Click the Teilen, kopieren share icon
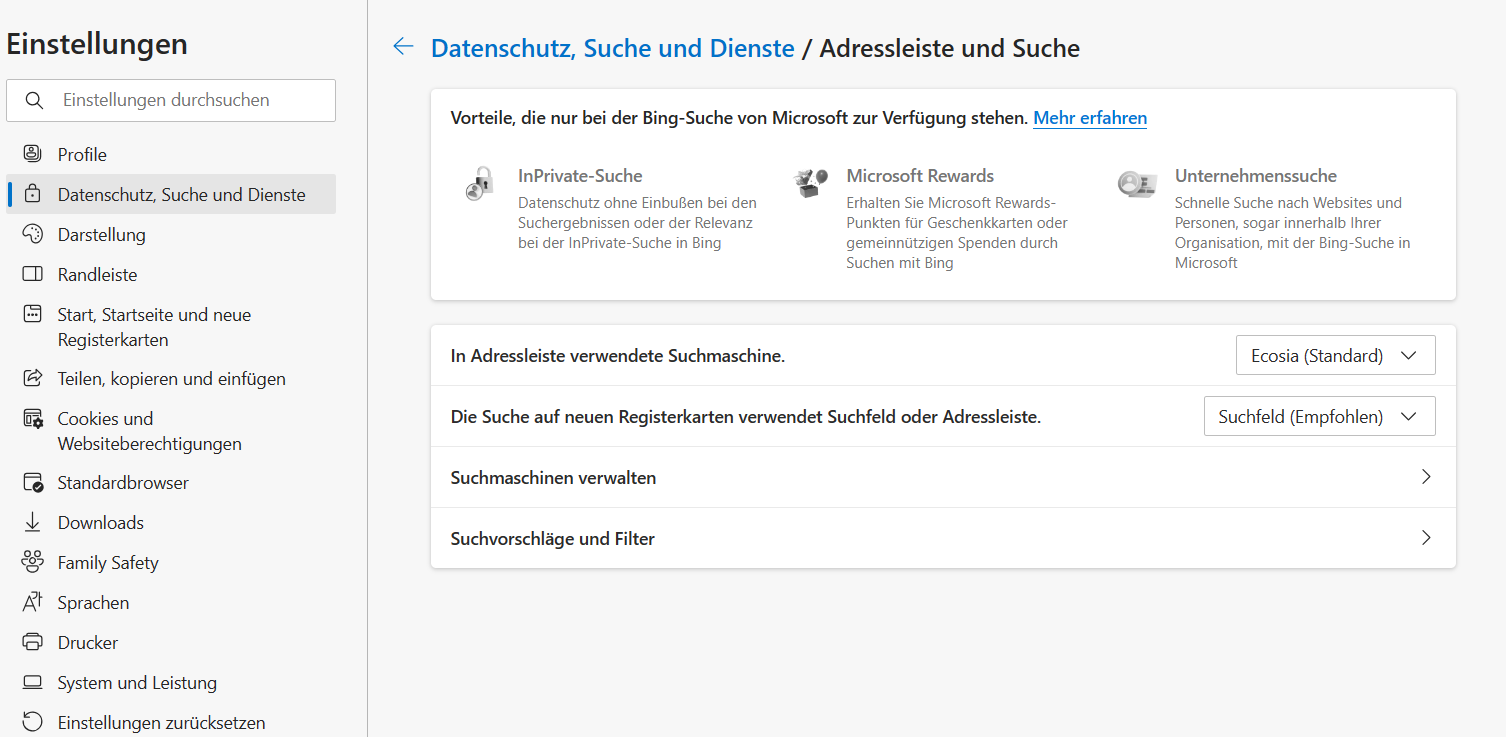The height and width of the screenshot is (737, 1506). 33,378
